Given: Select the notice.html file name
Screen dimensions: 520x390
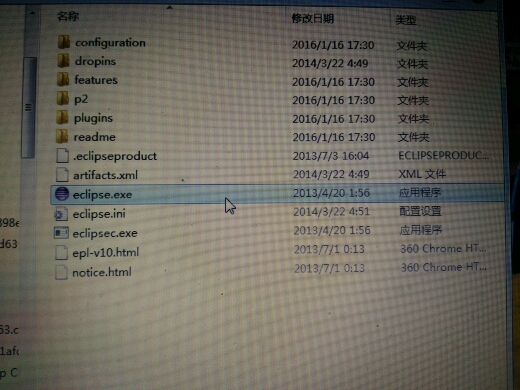Looking at the screenshot, I should (102, 272).
